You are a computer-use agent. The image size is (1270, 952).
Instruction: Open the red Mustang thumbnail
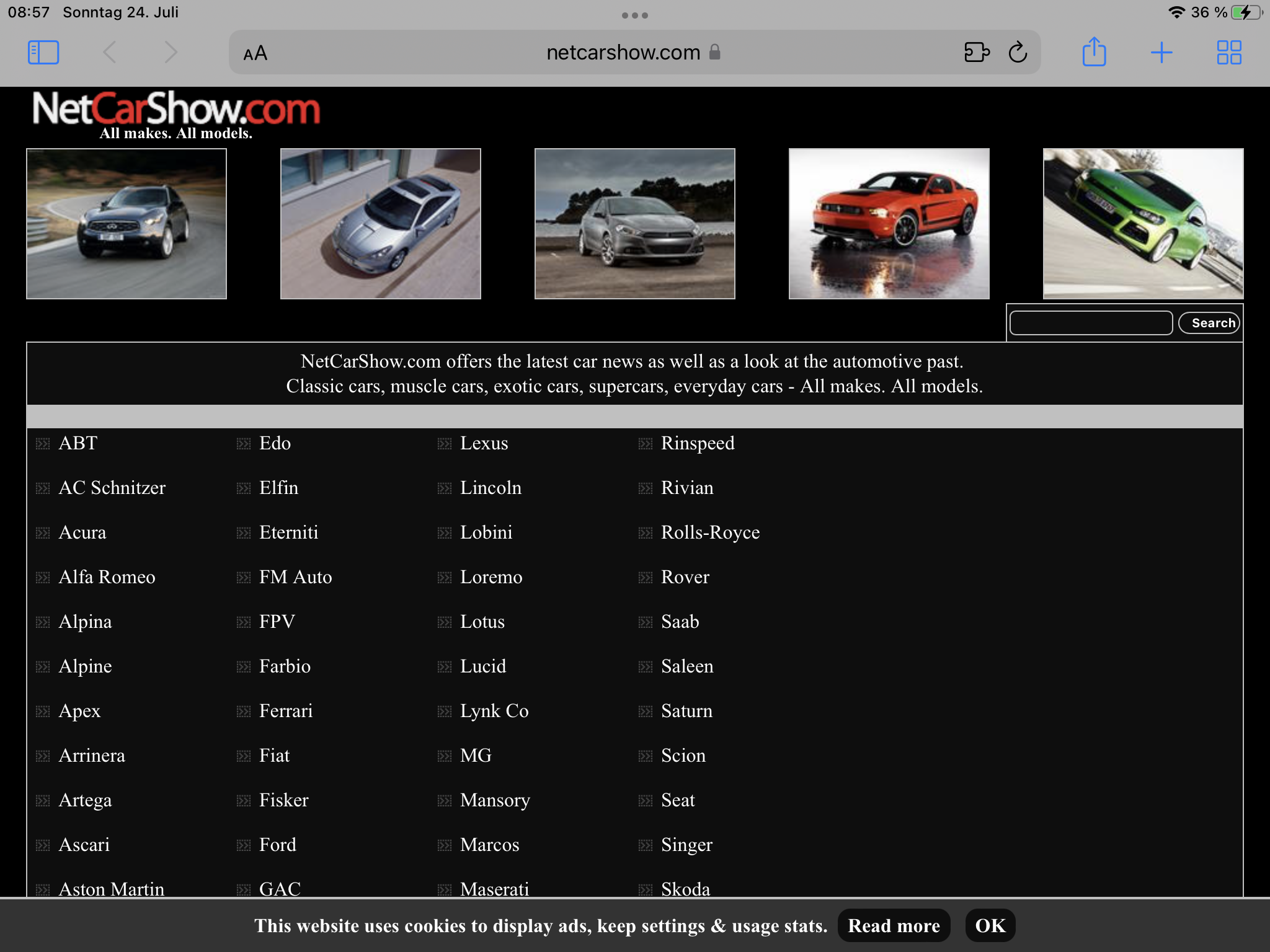pyautogui.click(x=889, y=224)
